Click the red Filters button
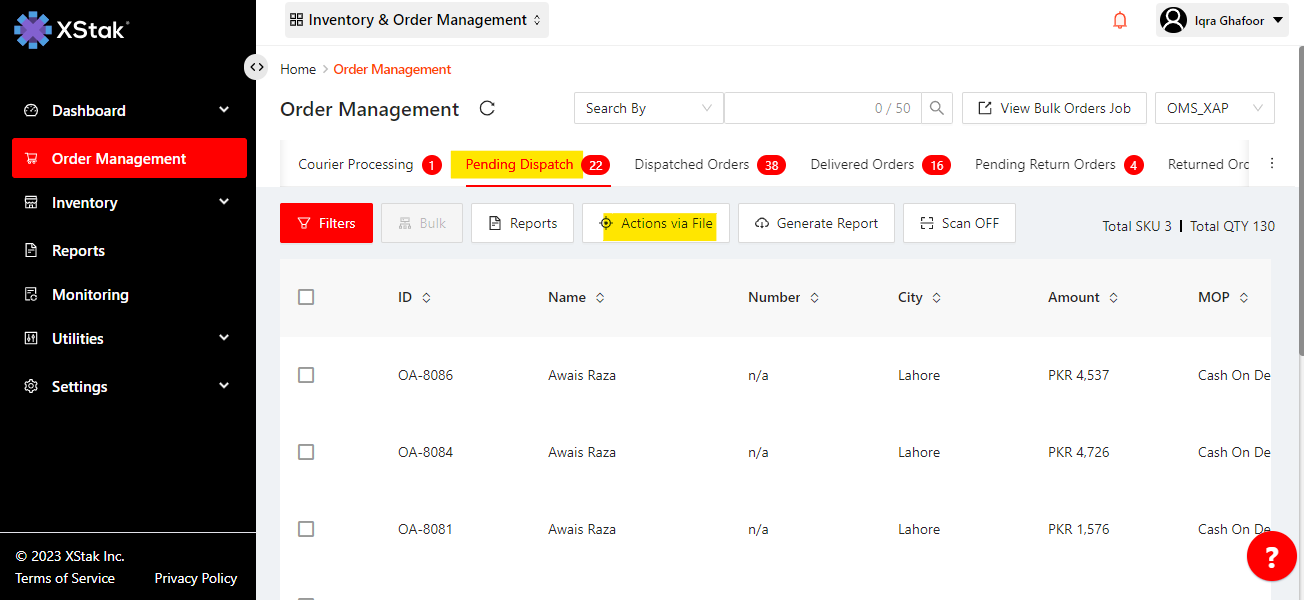Viewport: 1304px width, 600px height. pos(326,223)
